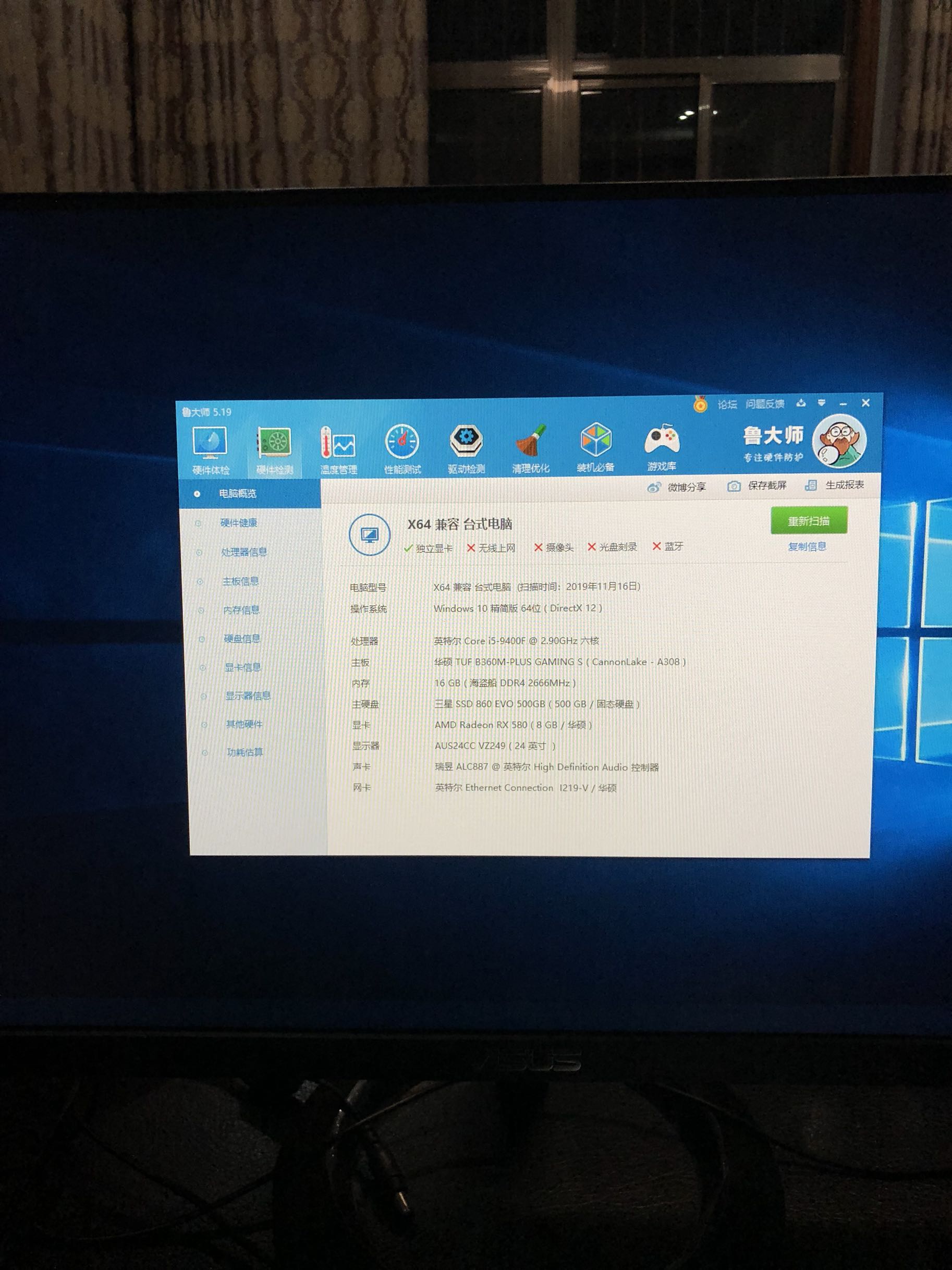952x1270 pixels.
Task: Click 微博分享 Weibo share
Action: (x=676, y=487)
